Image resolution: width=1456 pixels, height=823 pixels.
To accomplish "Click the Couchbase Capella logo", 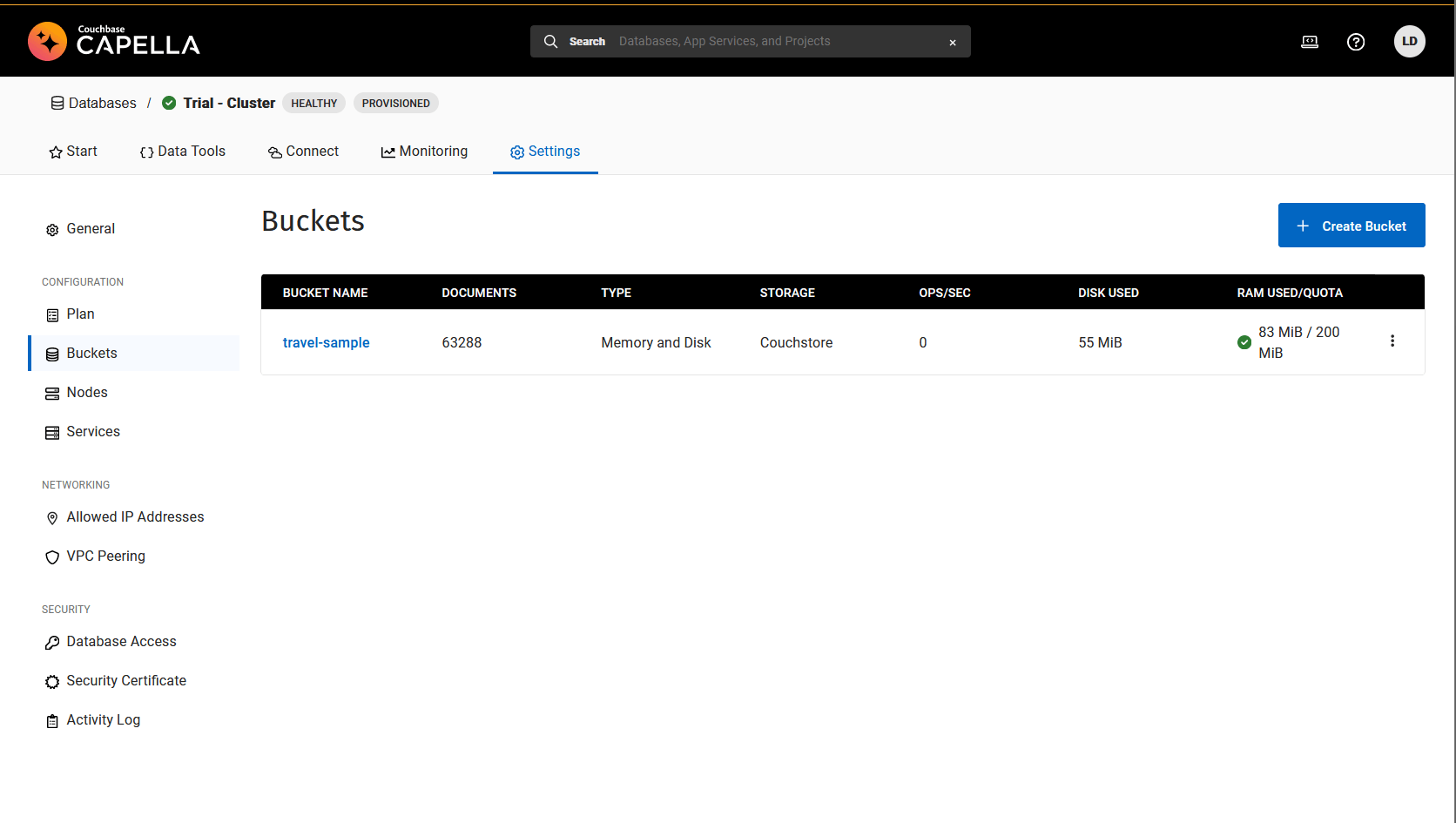I will point(114,41).
